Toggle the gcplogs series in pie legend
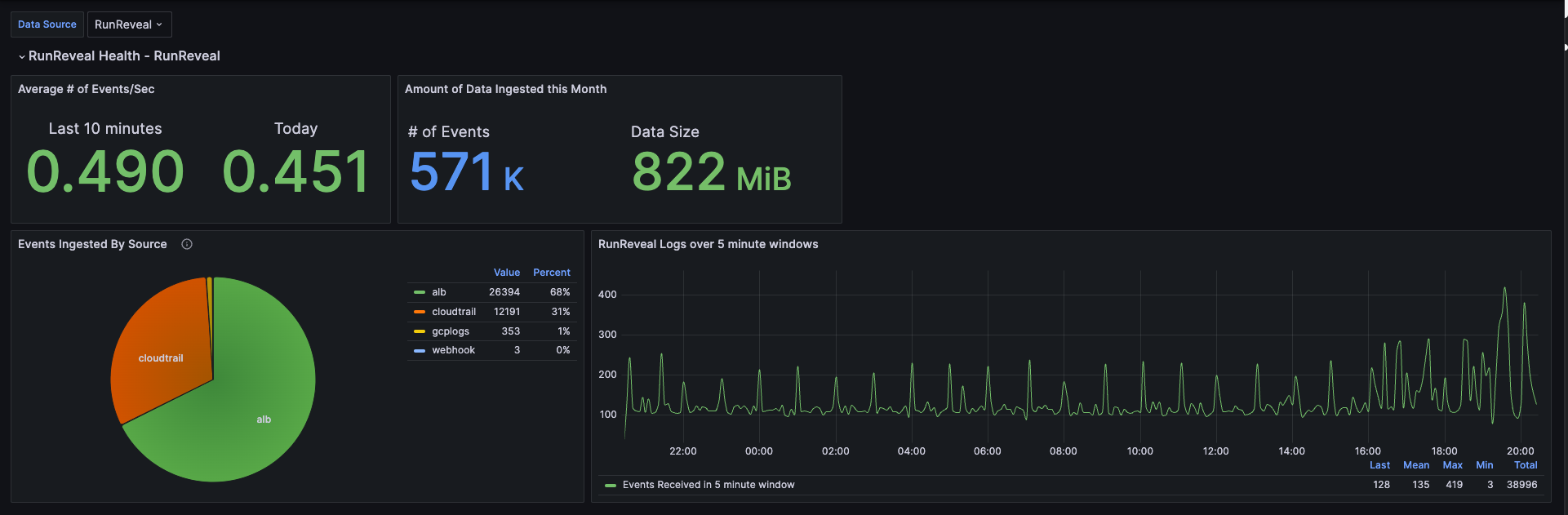The image size is (1568, 515). [450, 331]
